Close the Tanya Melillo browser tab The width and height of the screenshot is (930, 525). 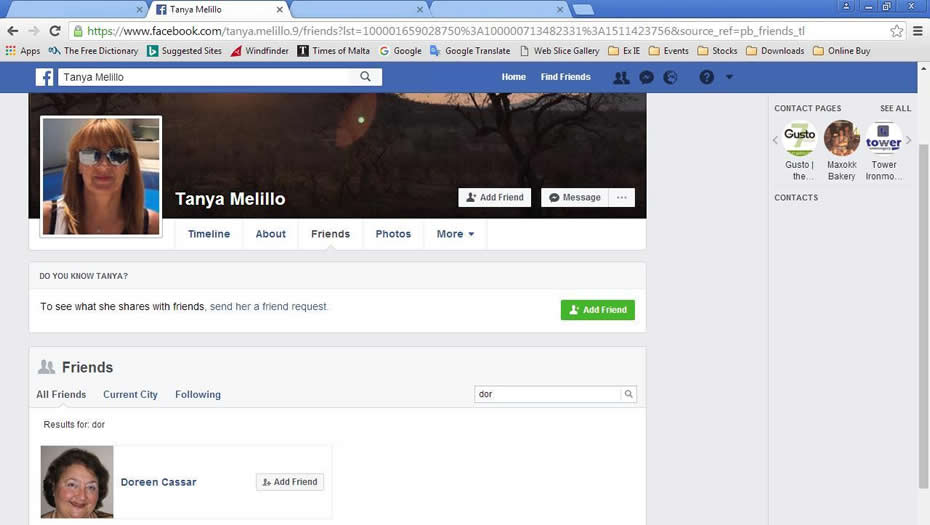coord(279,9)
